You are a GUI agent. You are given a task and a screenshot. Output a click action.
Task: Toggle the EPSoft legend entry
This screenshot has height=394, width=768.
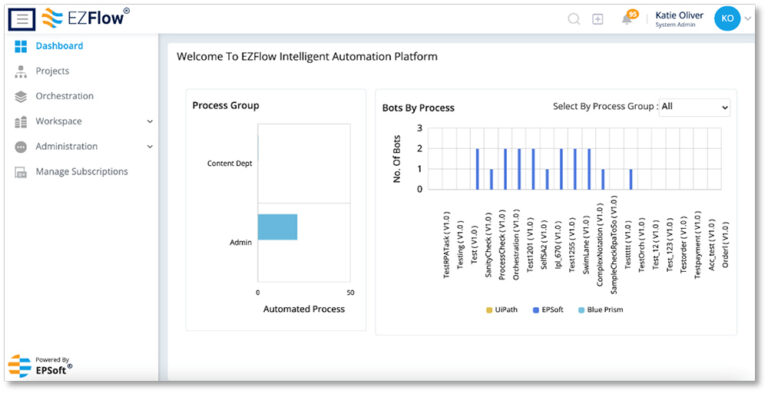pos(548,310)
